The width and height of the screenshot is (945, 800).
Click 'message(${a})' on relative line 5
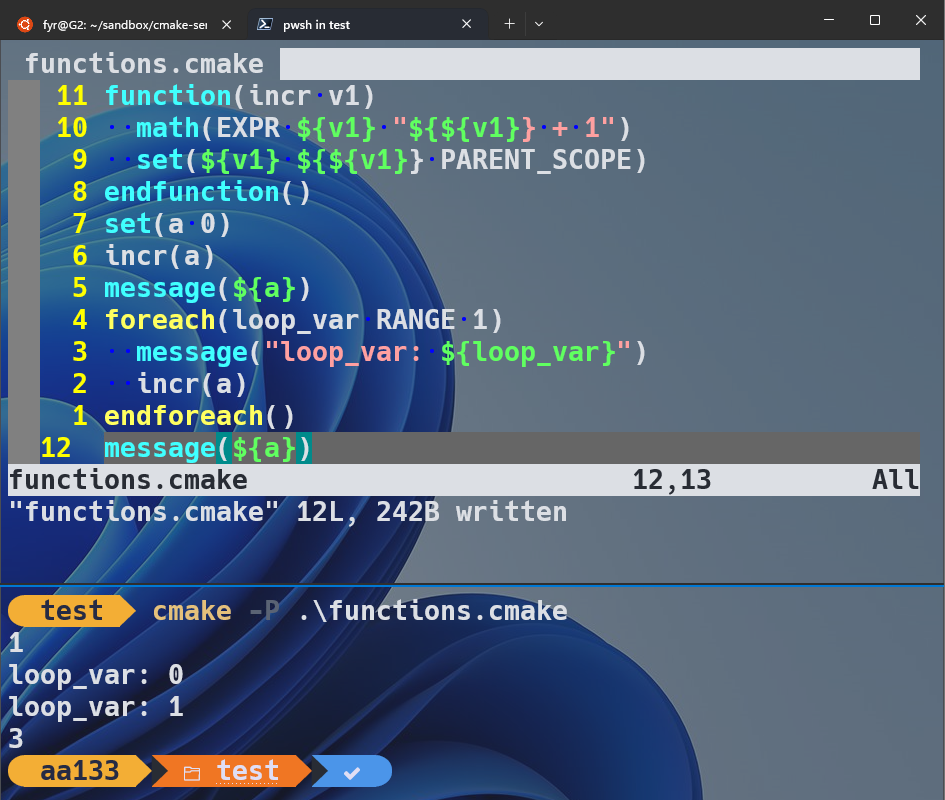207,288
